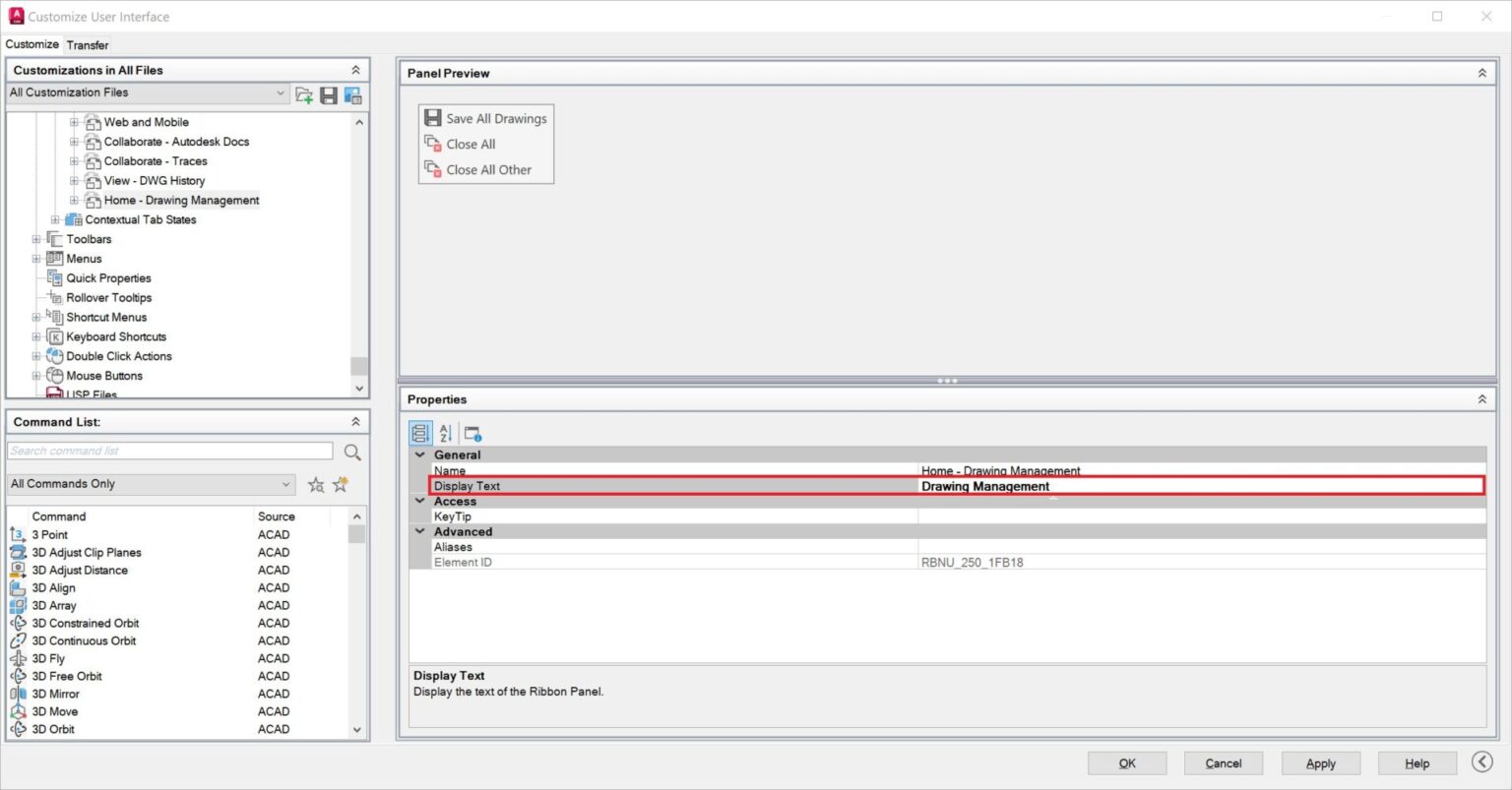Select Quick Properties in the tree
The height and width of the screenshot is (790, 1512).
coord(108,278)
